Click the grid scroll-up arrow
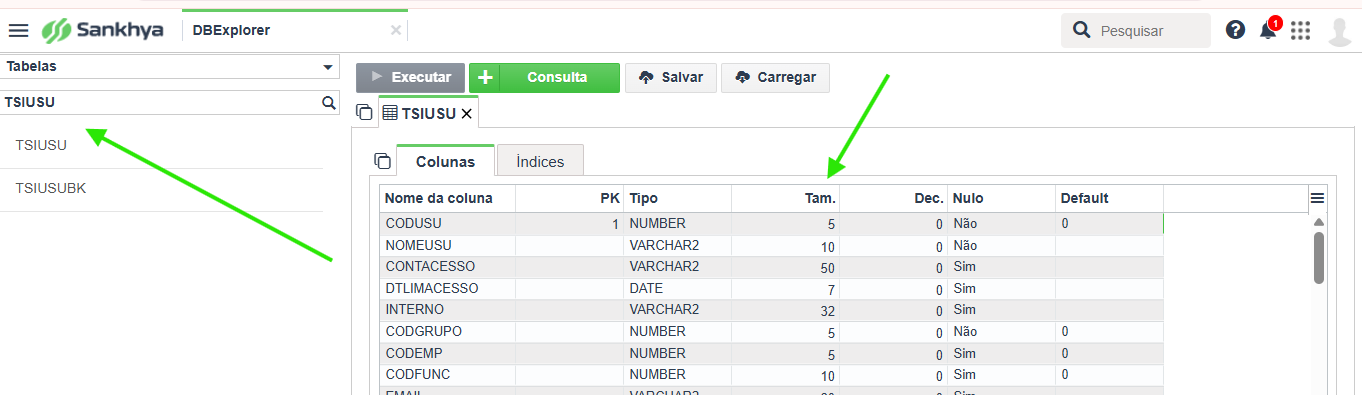 tap(1318, 222)
